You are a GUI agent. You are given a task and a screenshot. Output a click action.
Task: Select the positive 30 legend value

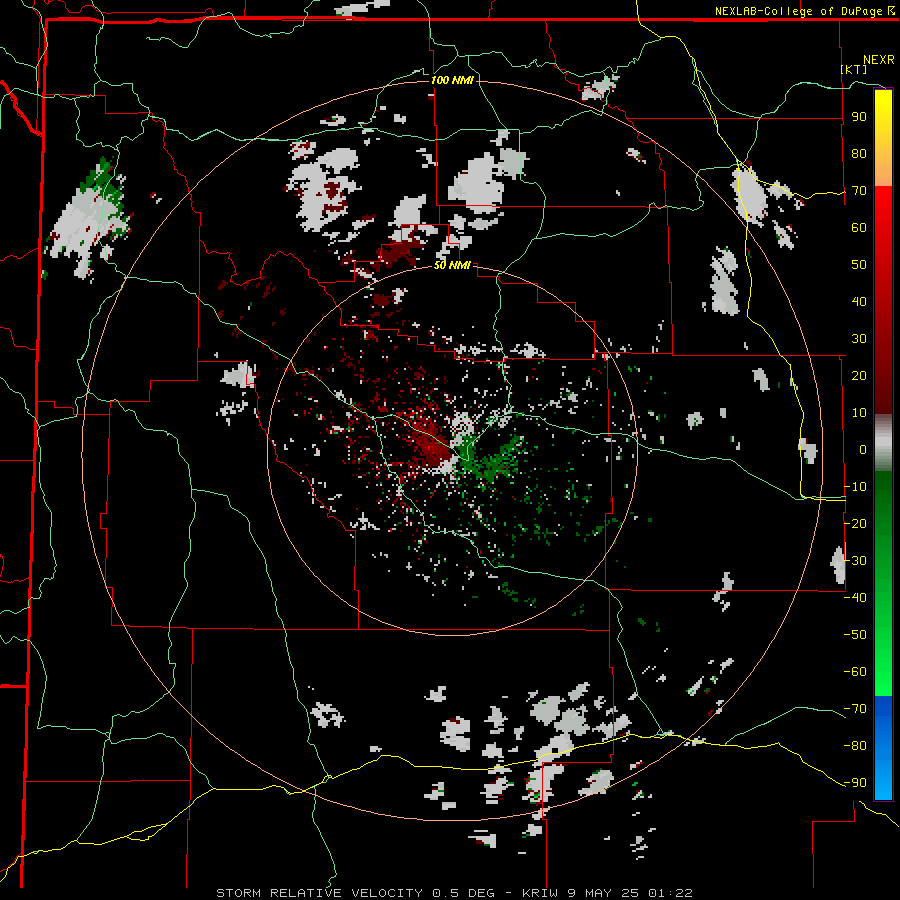point(859,339)
